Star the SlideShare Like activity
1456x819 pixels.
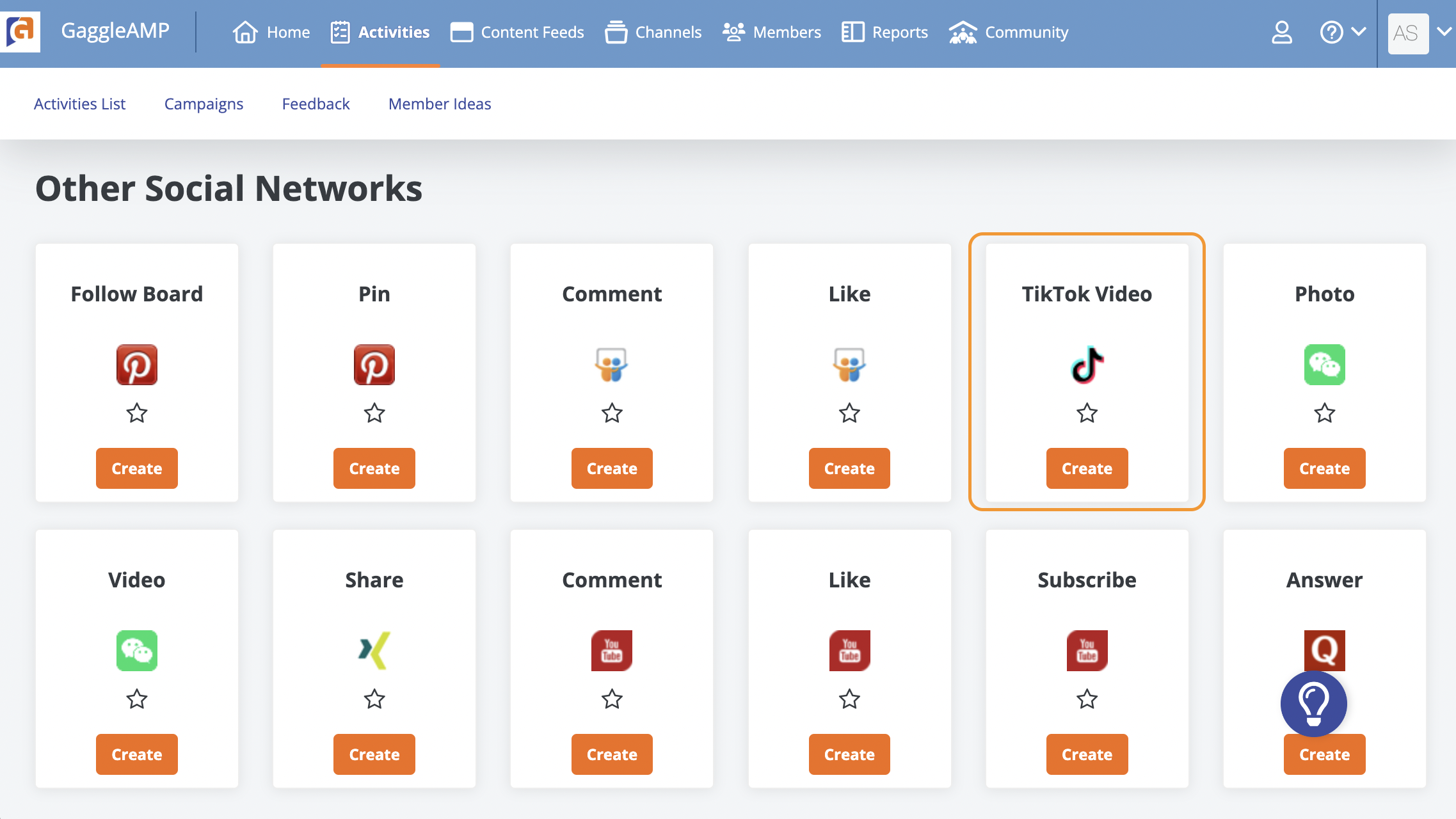pyautogui.click(x=849, y=413)
